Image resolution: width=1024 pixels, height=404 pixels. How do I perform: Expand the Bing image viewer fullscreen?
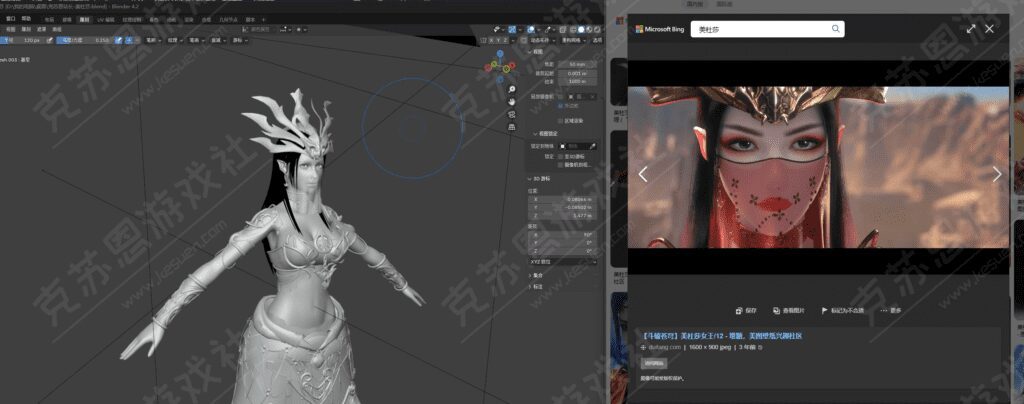click(x=970, y=29)
